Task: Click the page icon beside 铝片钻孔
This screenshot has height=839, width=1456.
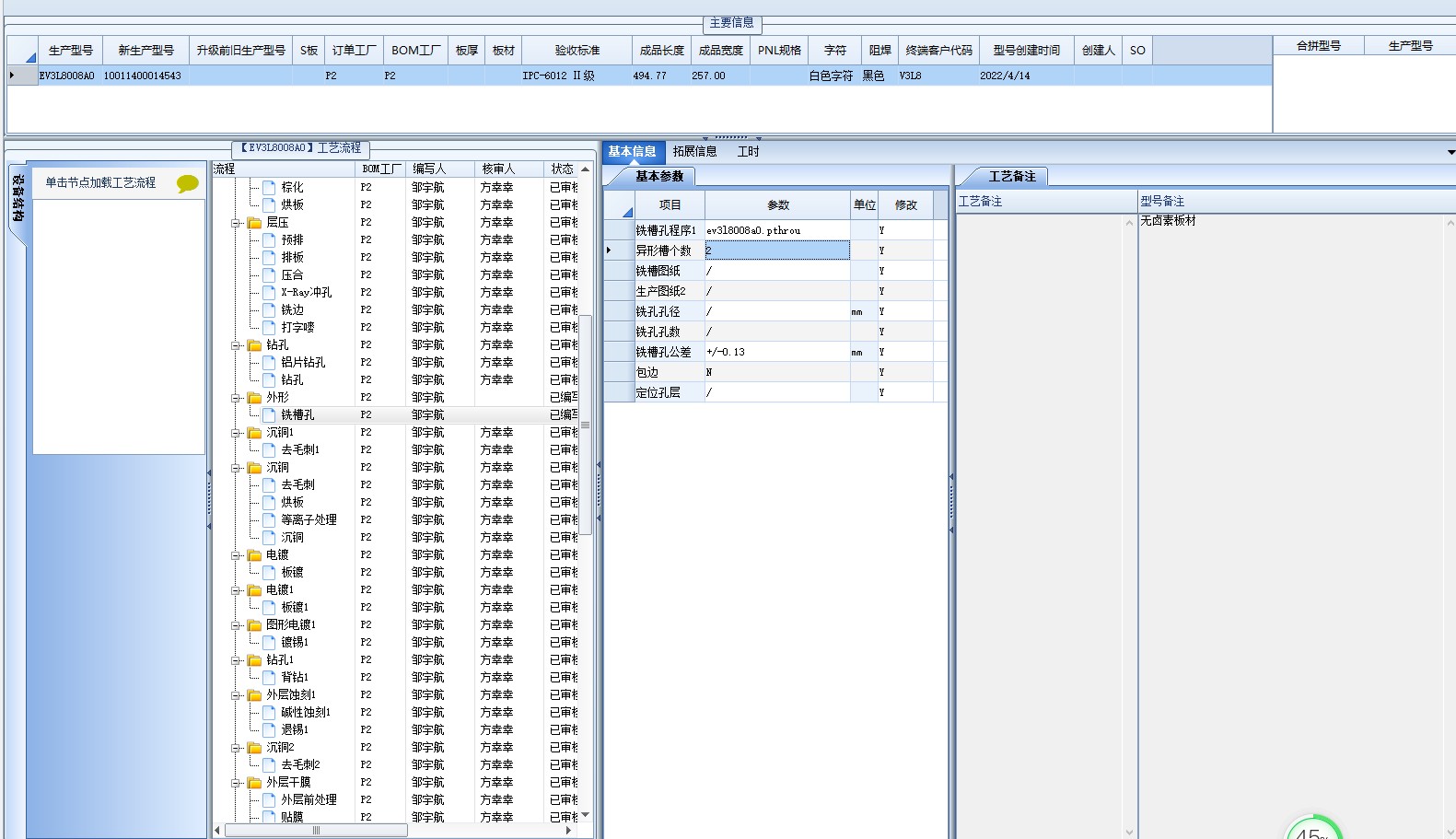Action: point(269,363)
